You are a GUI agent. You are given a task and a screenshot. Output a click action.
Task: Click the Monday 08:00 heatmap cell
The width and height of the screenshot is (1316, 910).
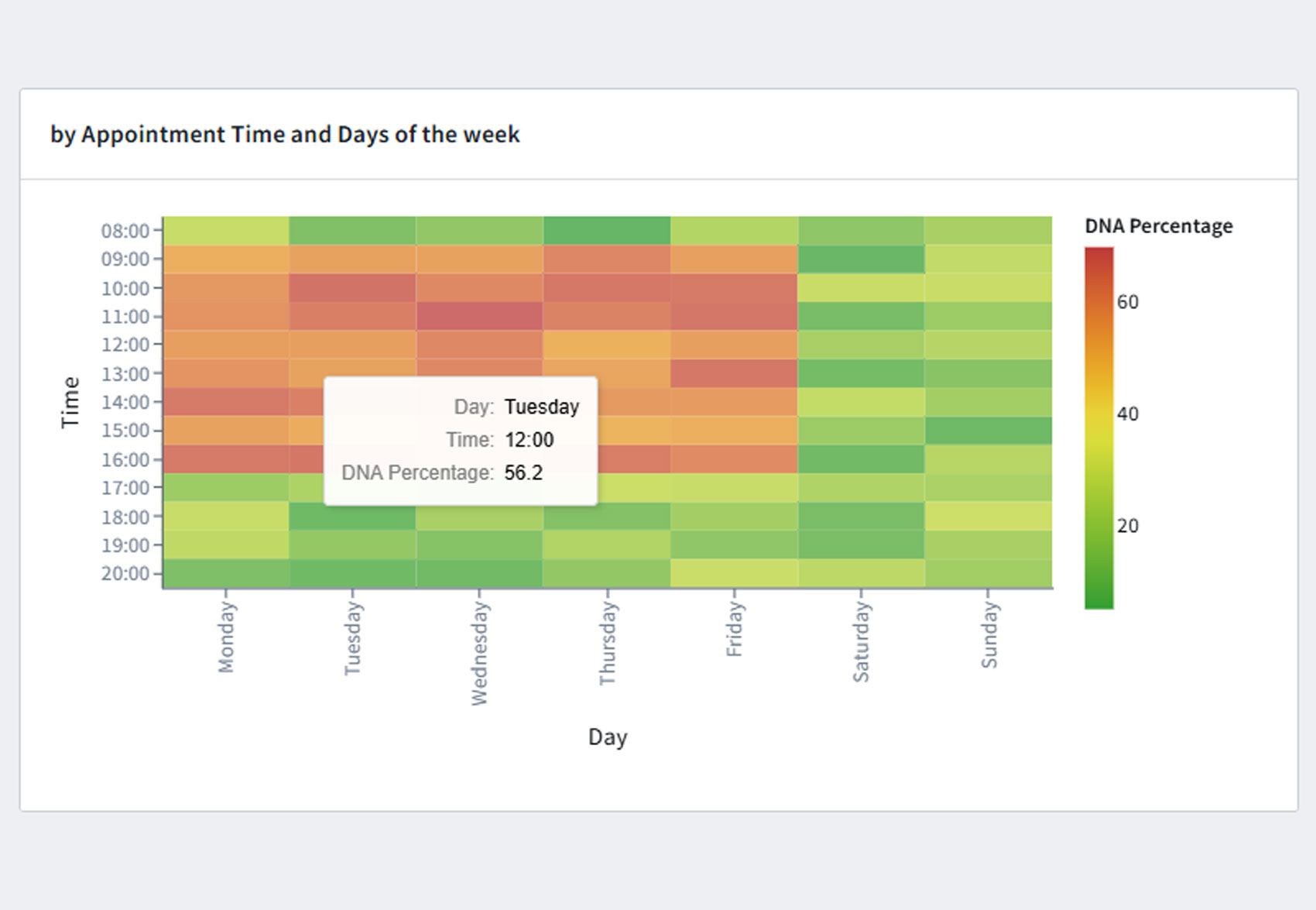(226, 231)
